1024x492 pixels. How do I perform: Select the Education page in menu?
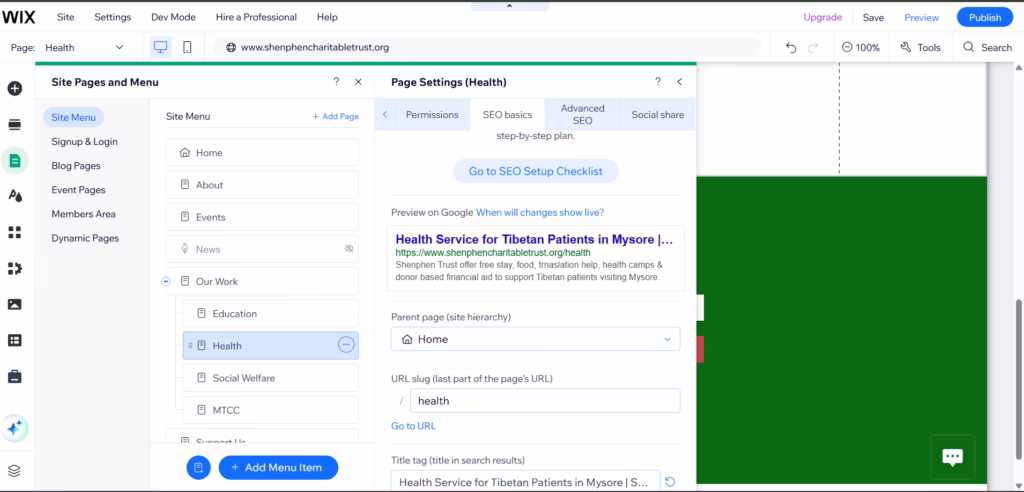coord(270,314)
